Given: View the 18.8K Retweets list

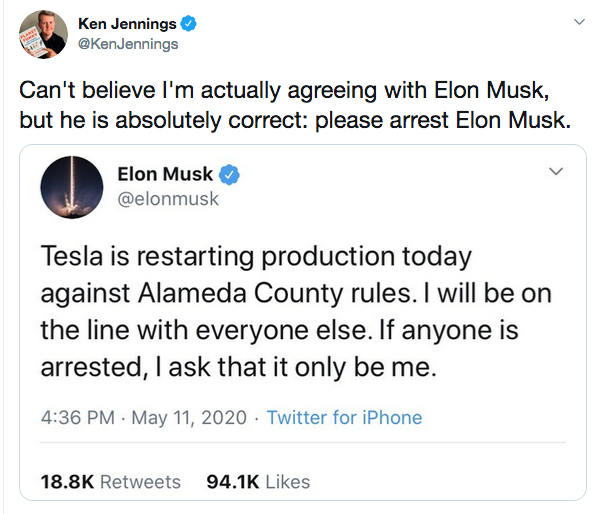Looking at the screenshot, I should coord(111,482).
